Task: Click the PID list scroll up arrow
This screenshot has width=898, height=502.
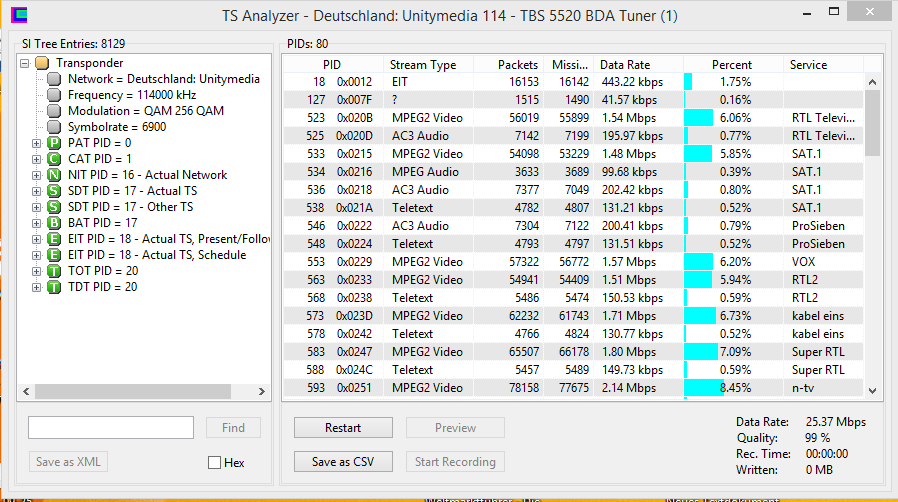Action: [x=872, y=82]
